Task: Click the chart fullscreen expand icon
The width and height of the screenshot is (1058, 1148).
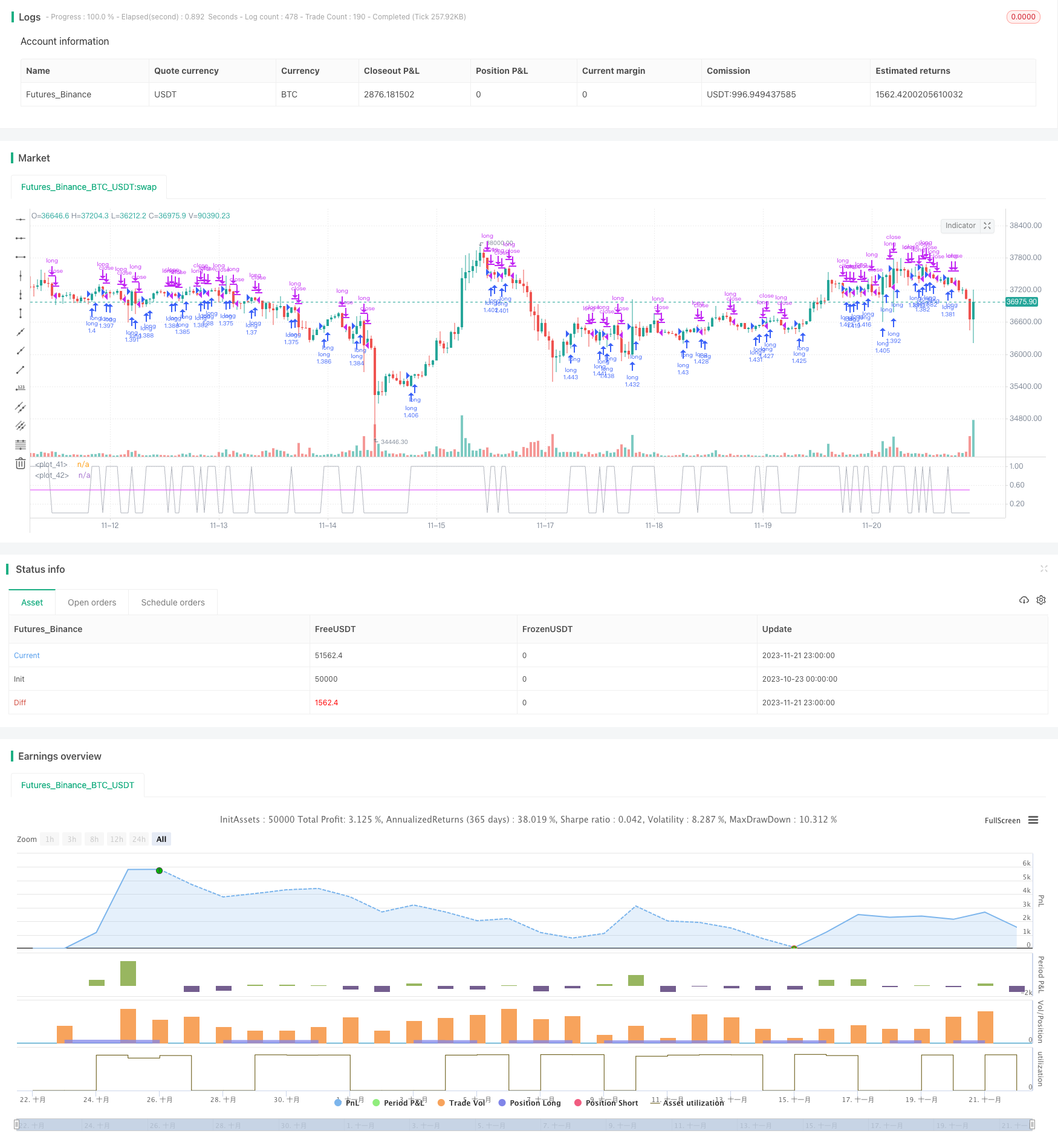Action: (x=987, y=226)
